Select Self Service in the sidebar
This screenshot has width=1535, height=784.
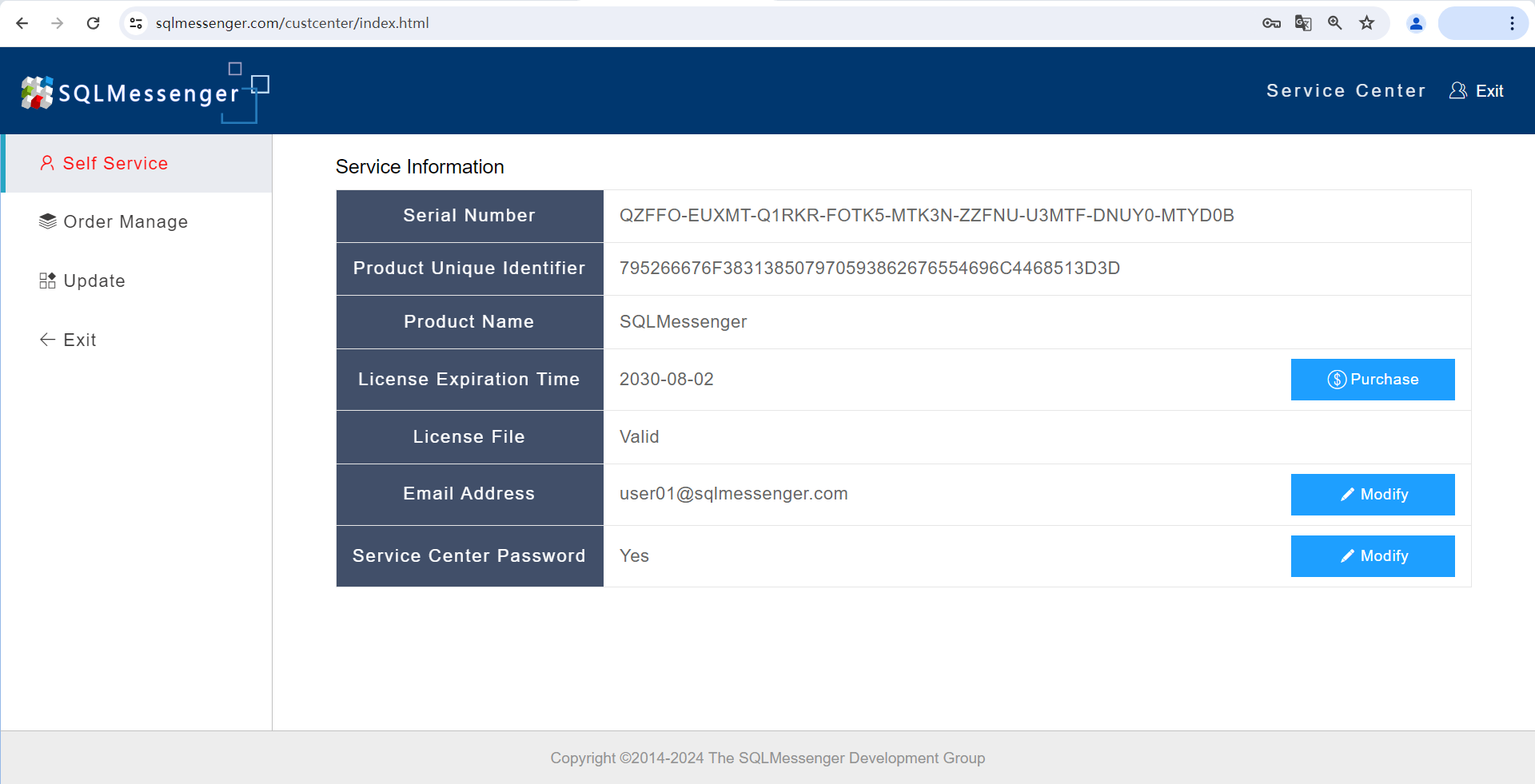[x=138, y=163]
